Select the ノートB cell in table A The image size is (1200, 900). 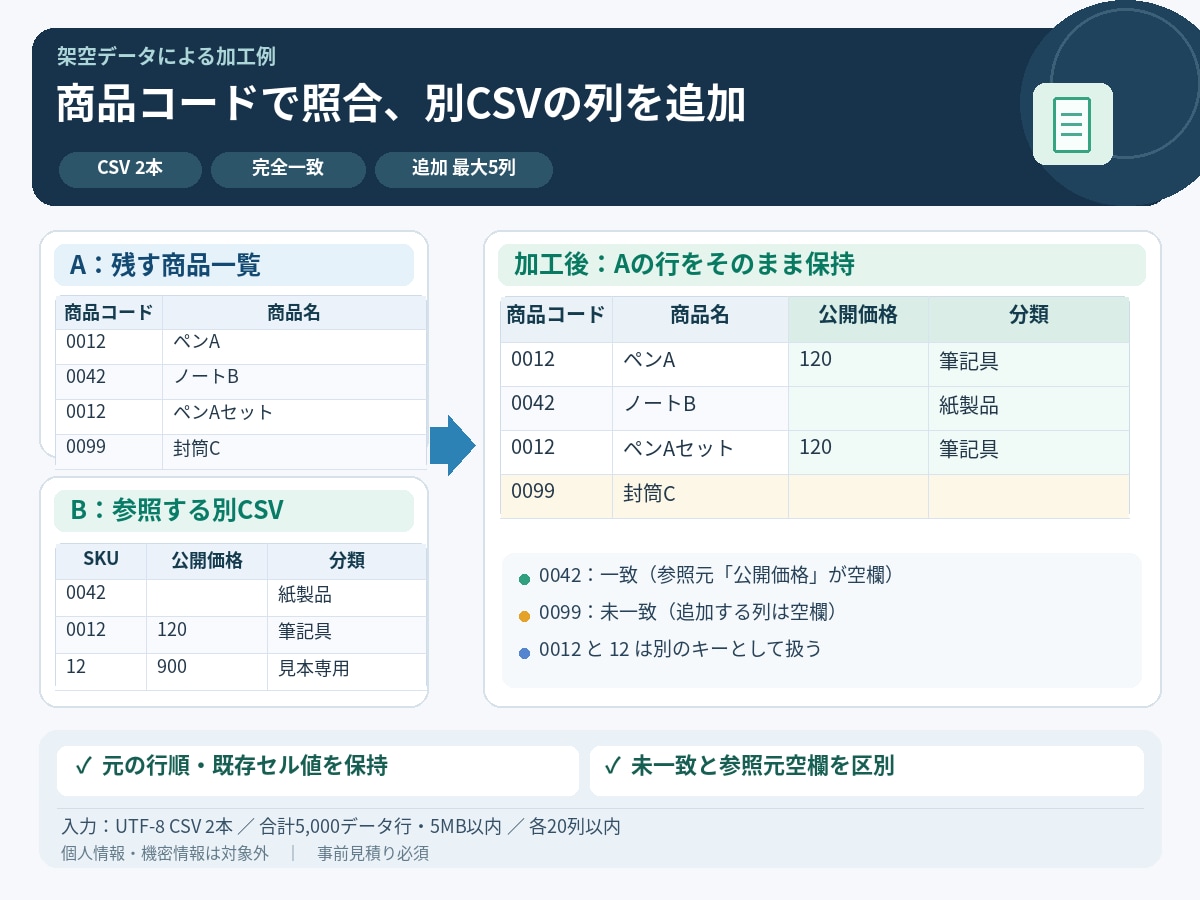click(294, 382)
